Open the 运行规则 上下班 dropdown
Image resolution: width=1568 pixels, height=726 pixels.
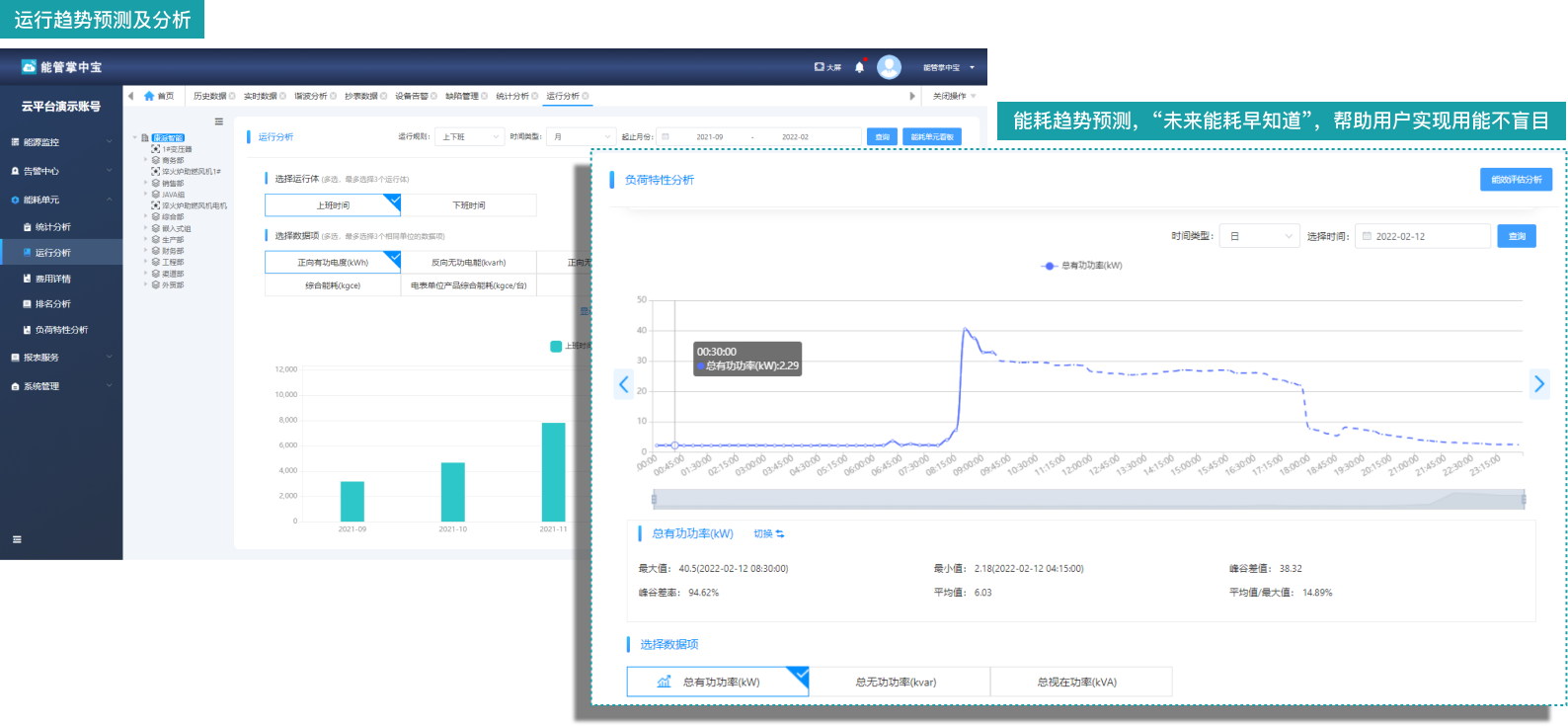[x=470, y=137]
